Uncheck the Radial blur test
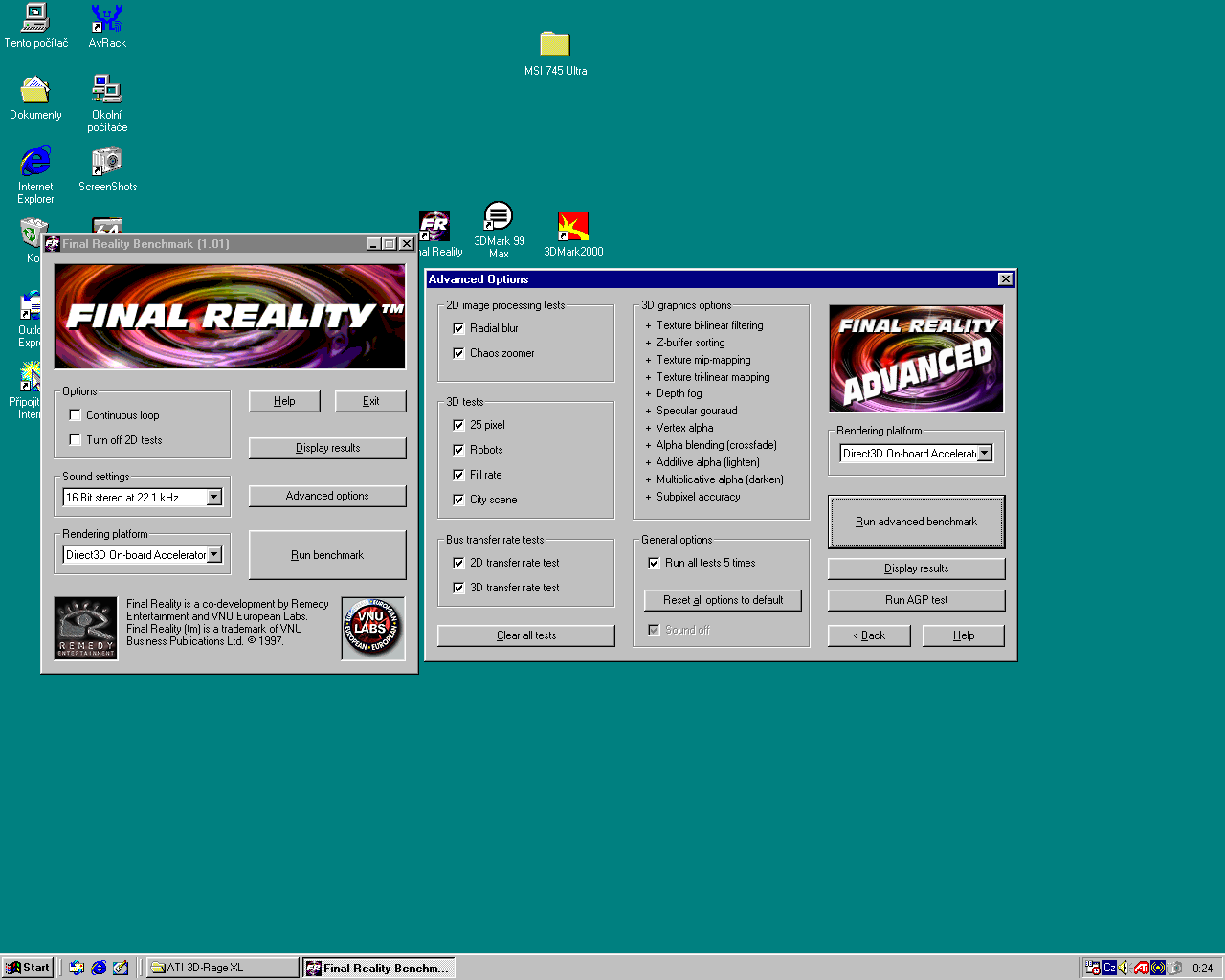Screen dimensions: 1225x980 [x=458, y=328]
